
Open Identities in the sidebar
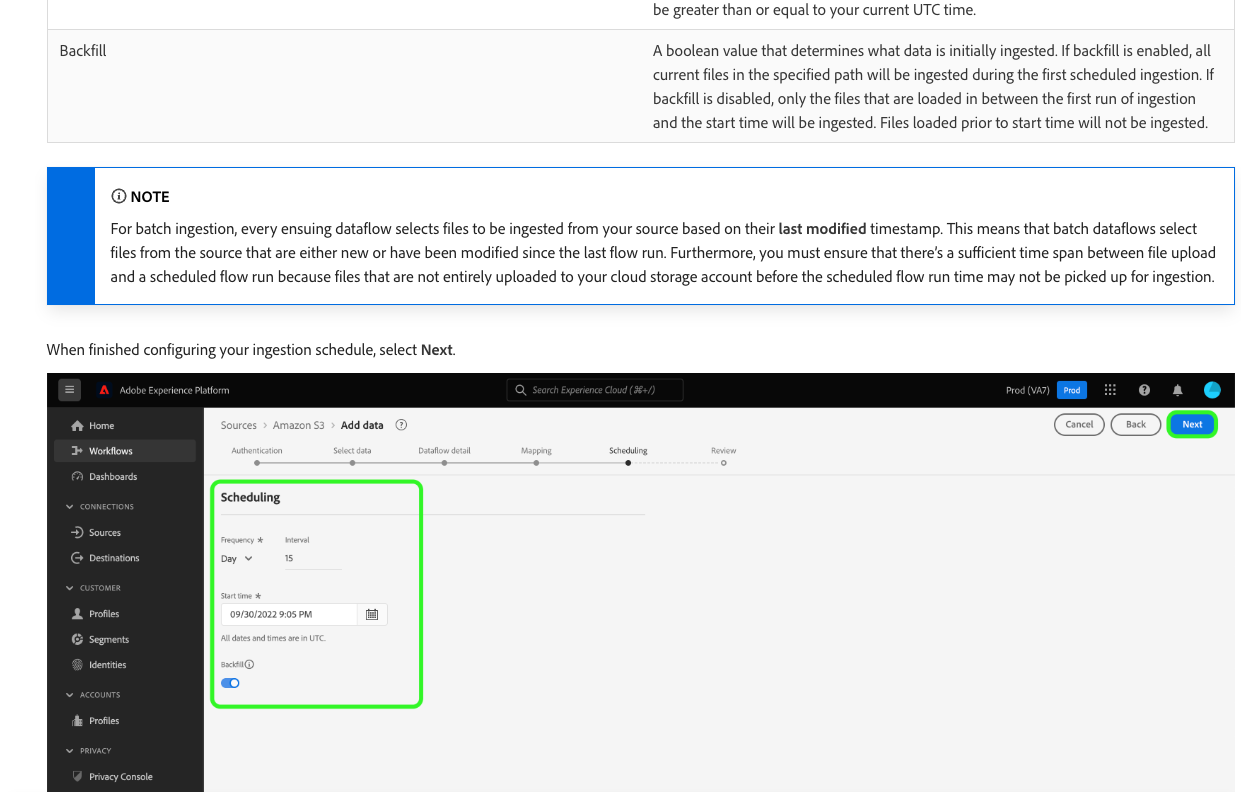click(x=107, y=664)
